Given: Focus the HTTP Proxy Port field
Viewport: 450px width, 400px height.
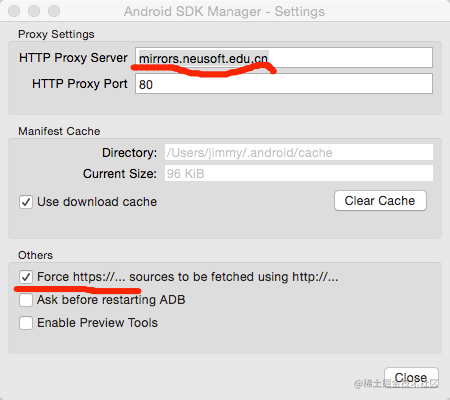Looking at the screenshot, I should coord(284,84).
